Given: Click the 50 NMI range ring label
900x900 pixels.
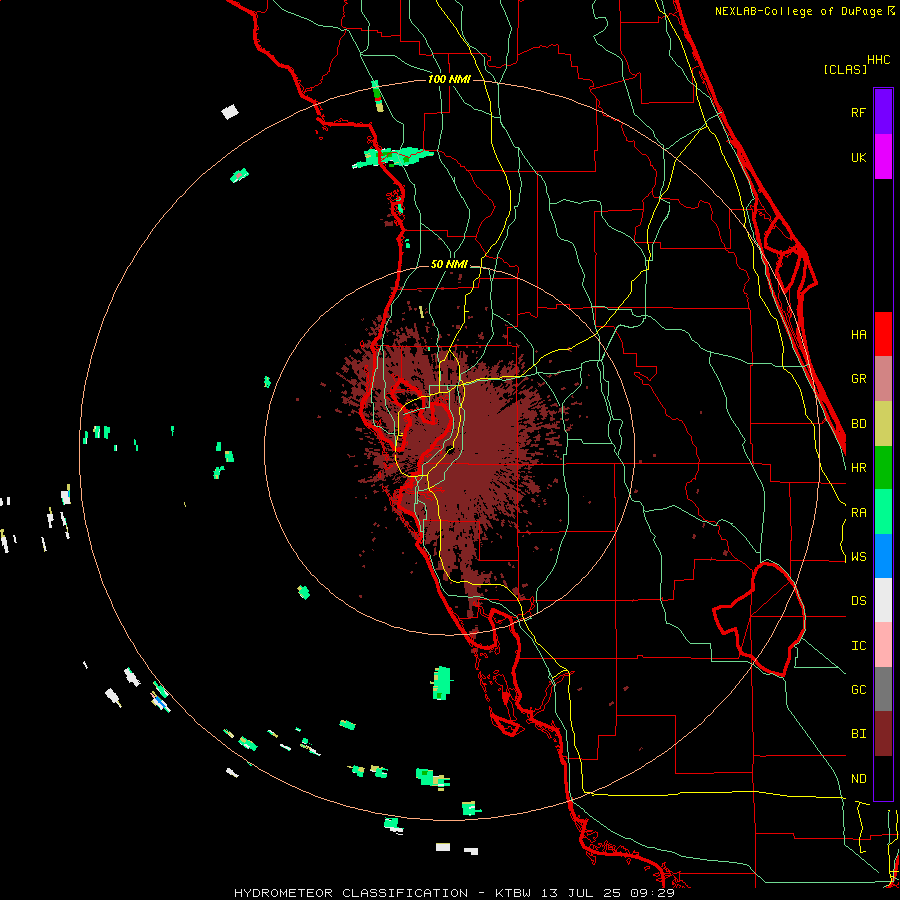Looking at the screenshot, I should (x=449, y=265).
